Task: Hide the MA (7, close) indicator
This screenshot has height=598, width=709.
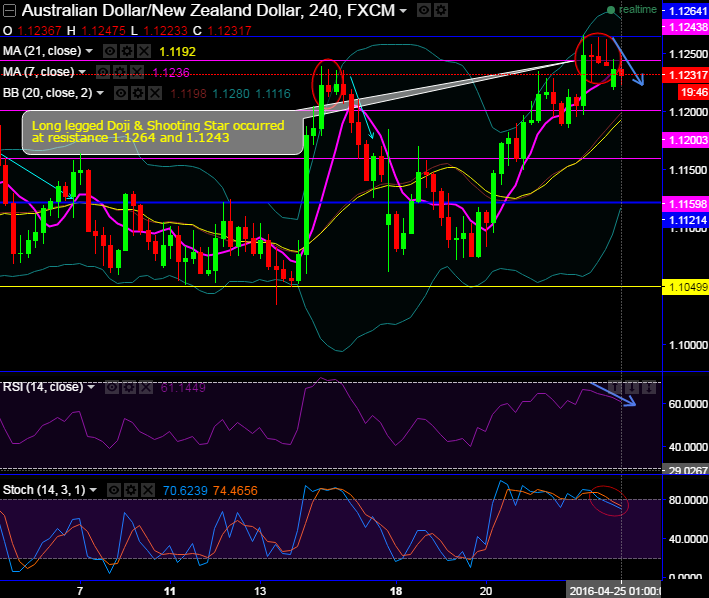Action: [x=103, y=72]
